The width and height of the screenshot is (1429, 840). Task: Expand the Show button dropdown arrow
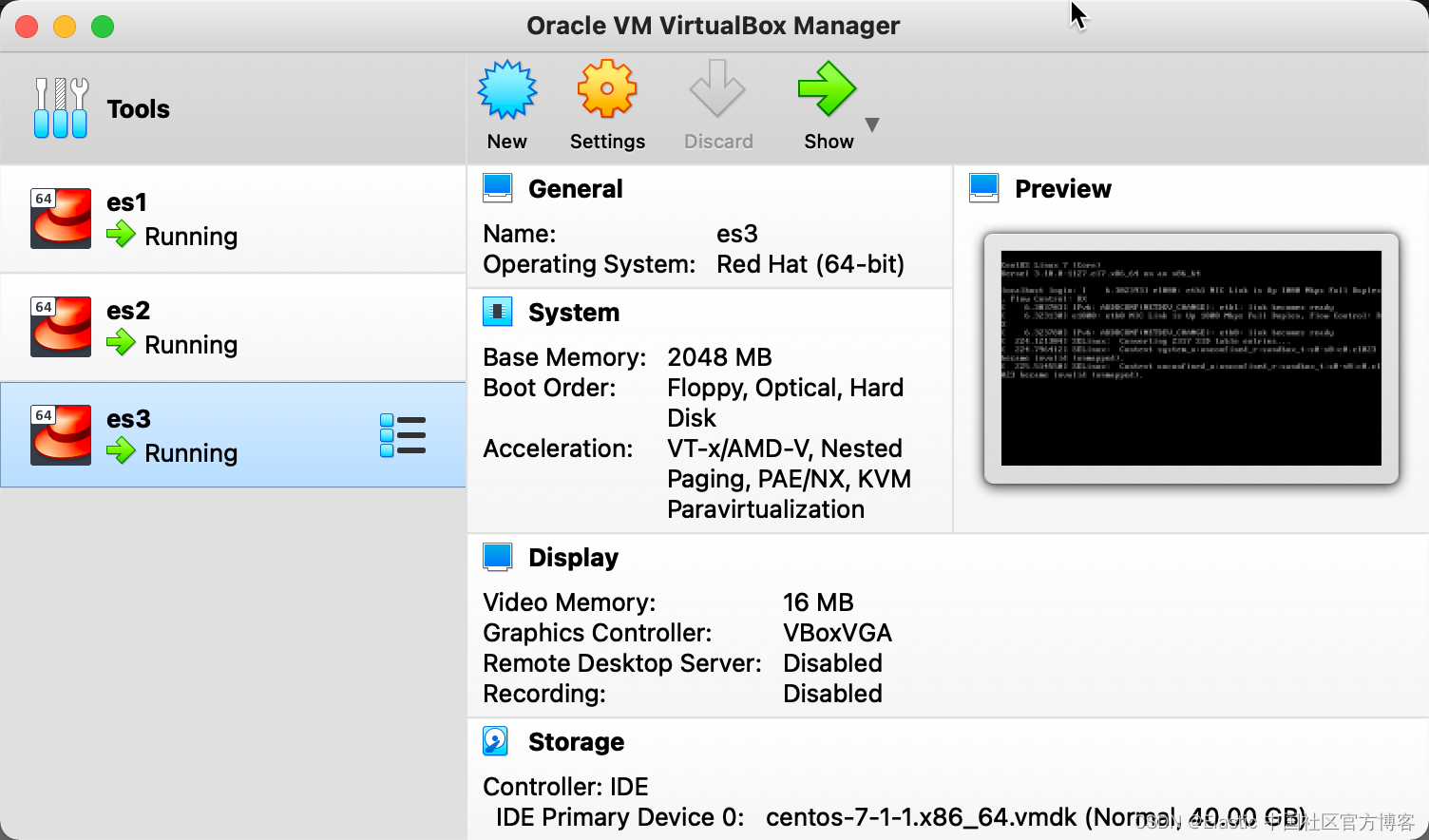pyautogui.click(x=872, y=124)
